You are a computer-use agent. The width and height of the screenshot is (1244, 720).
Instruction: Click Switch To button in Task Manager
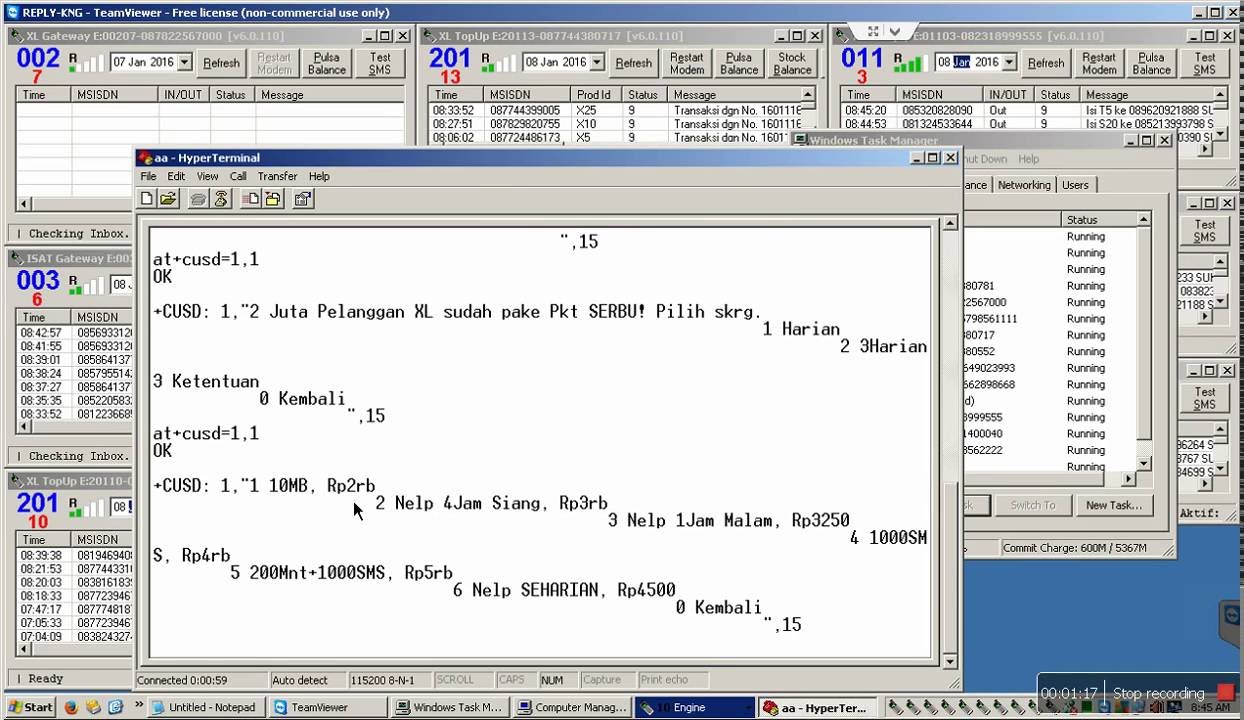point(1032,505)
